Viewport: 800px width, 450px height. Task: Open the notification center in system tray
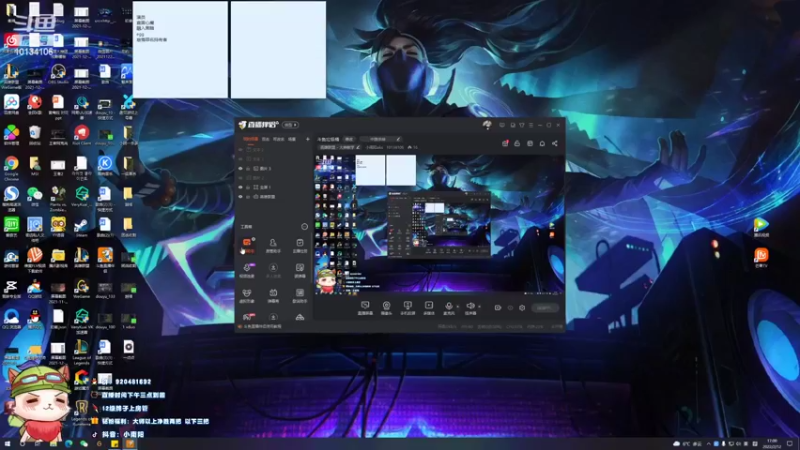click(790, 444)
